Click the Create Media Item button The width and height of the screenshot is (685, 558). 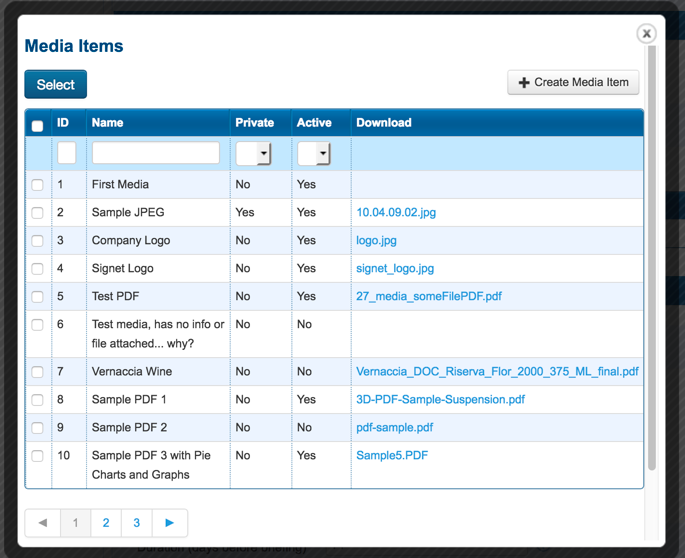click(573, 83)
